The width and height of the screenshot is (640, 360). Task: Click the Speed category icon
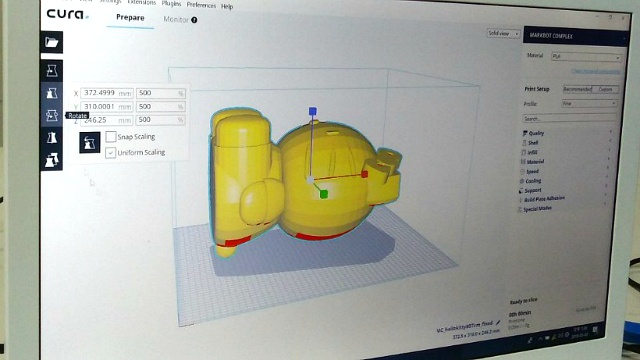pos(522,171)
